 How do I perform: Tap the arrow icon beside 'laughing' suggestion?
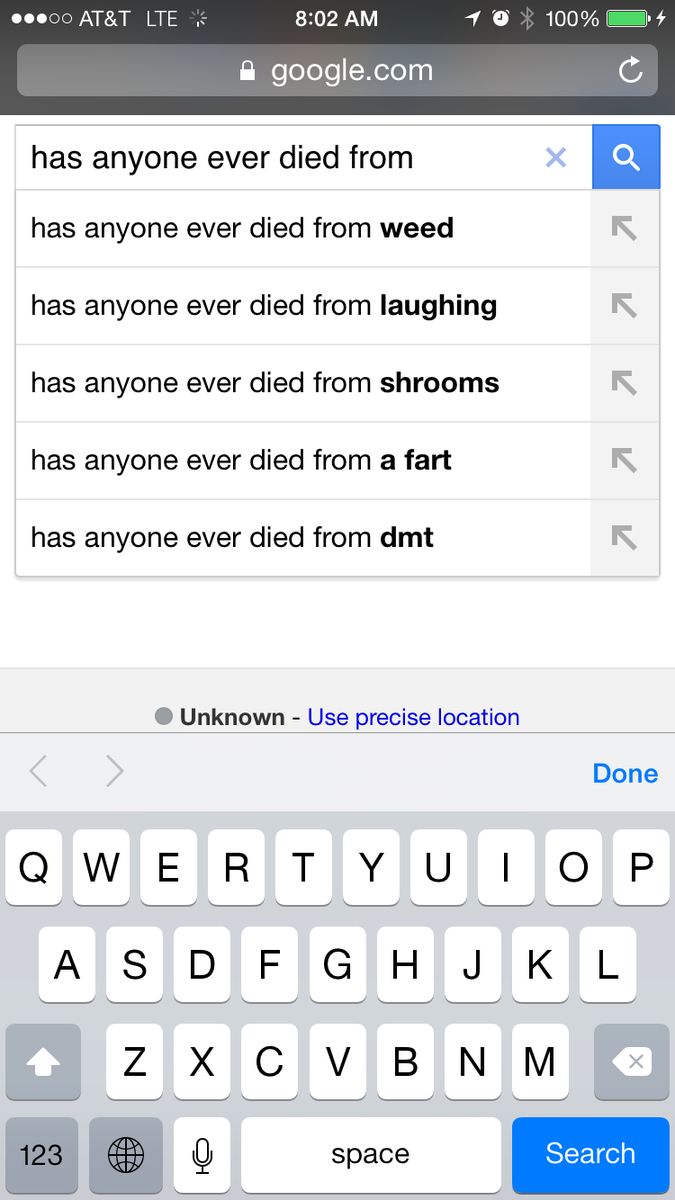pos(624,305)
